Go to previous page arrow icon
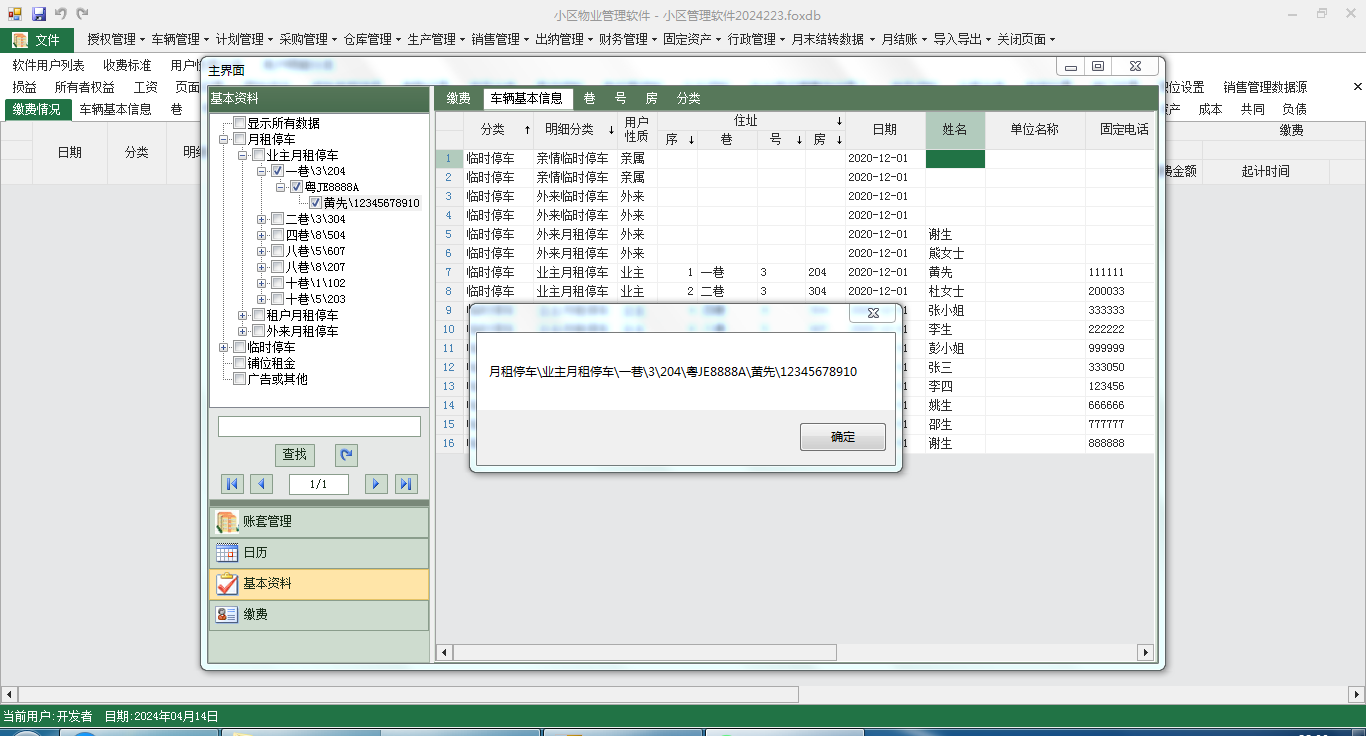Image resolution: width=1366 pixels, height=736 pixels. [261, 484]
